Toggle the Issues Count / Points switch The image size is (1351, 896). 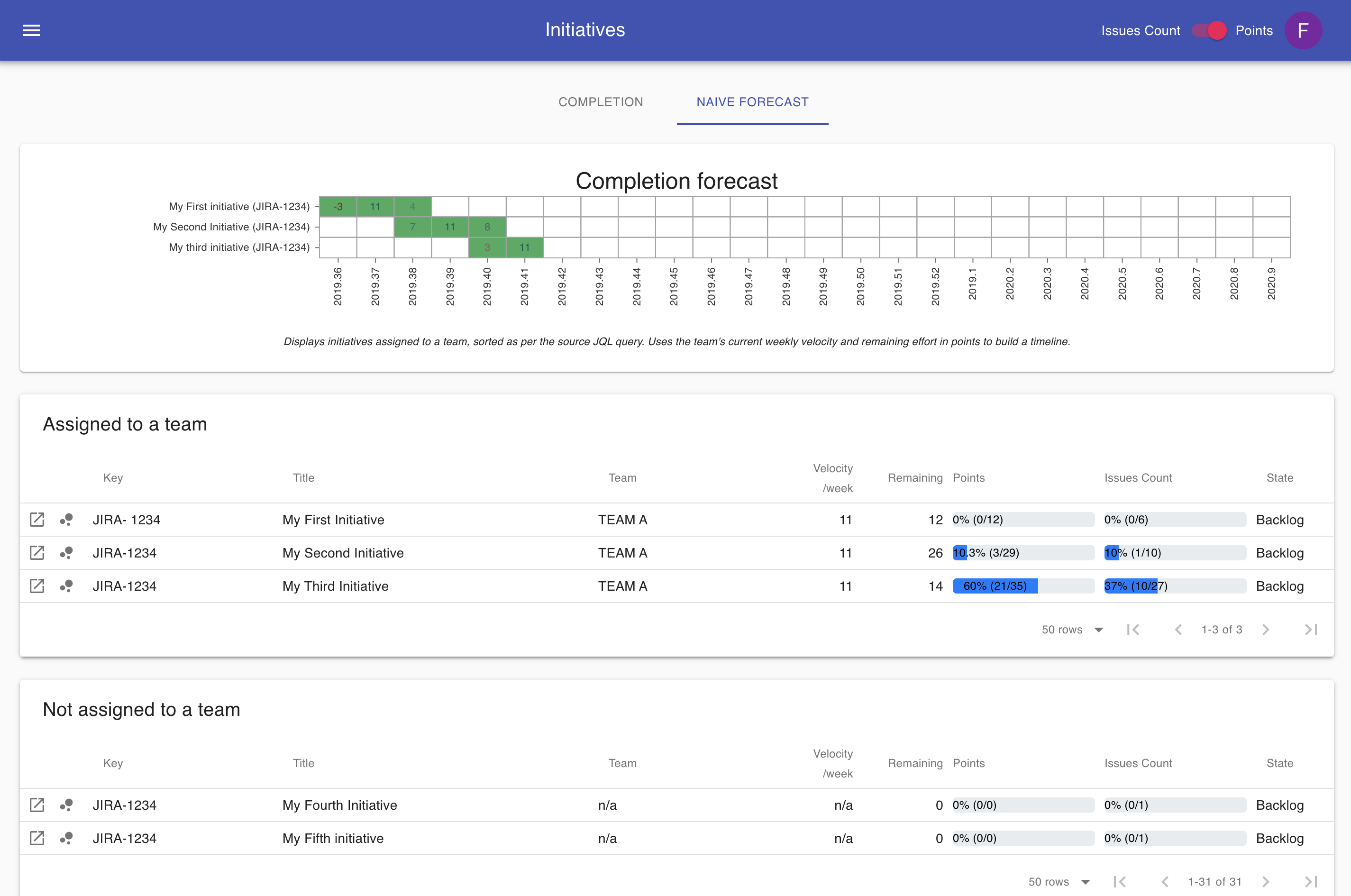point(1208,30)
